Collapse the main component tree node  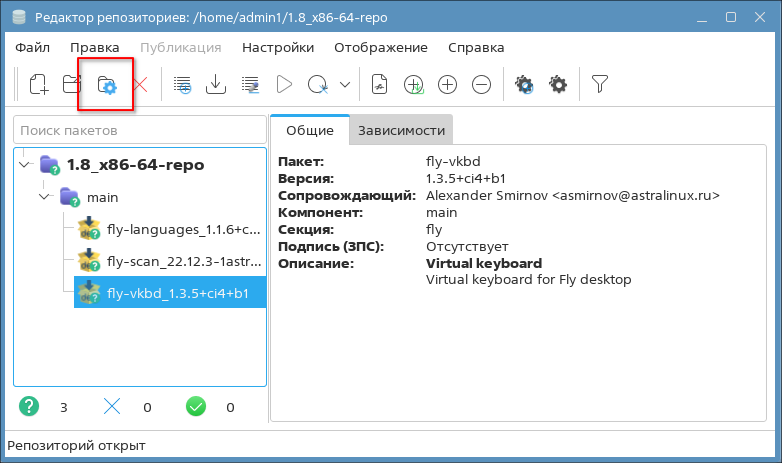(45, 197)
